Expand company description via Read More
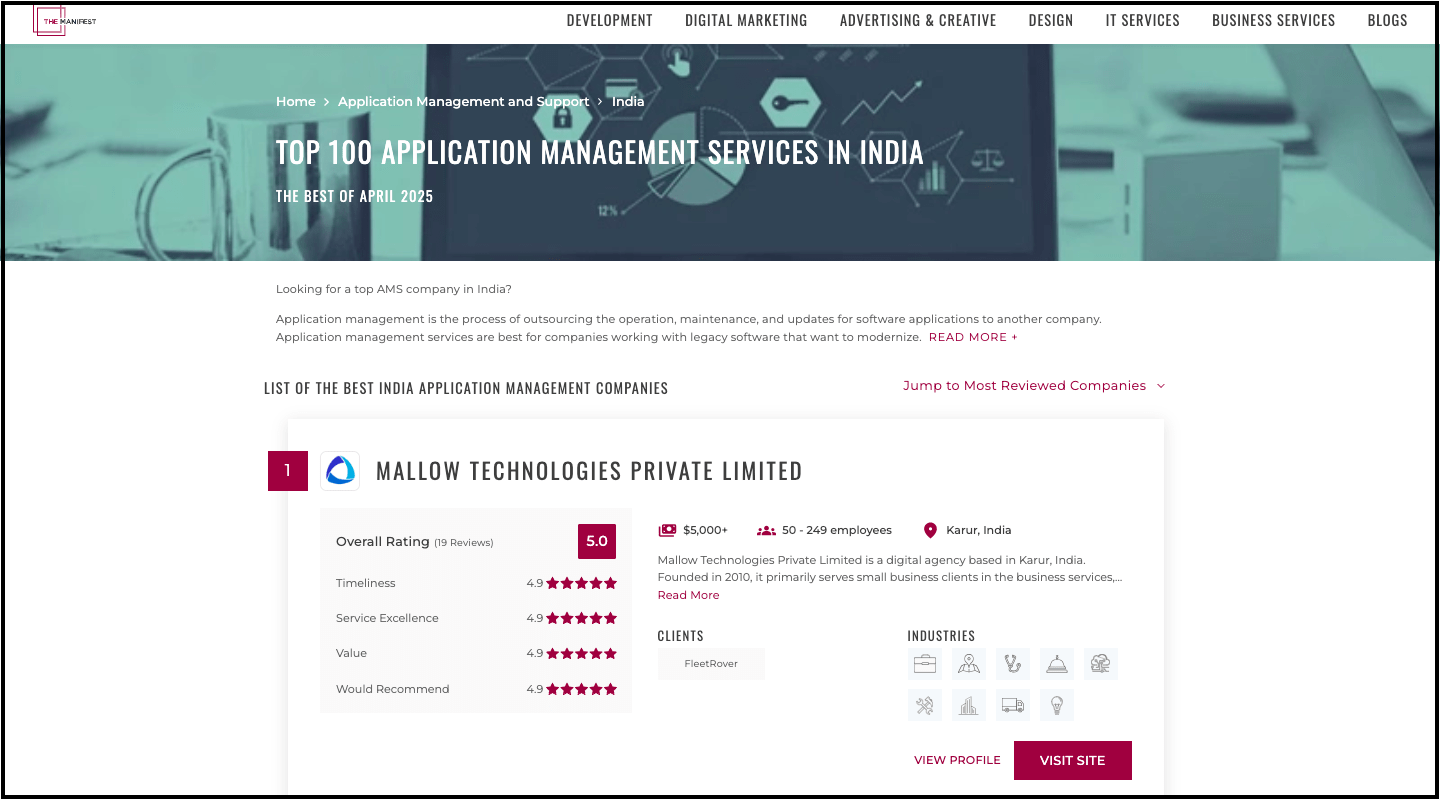 (x=688, y=595)
